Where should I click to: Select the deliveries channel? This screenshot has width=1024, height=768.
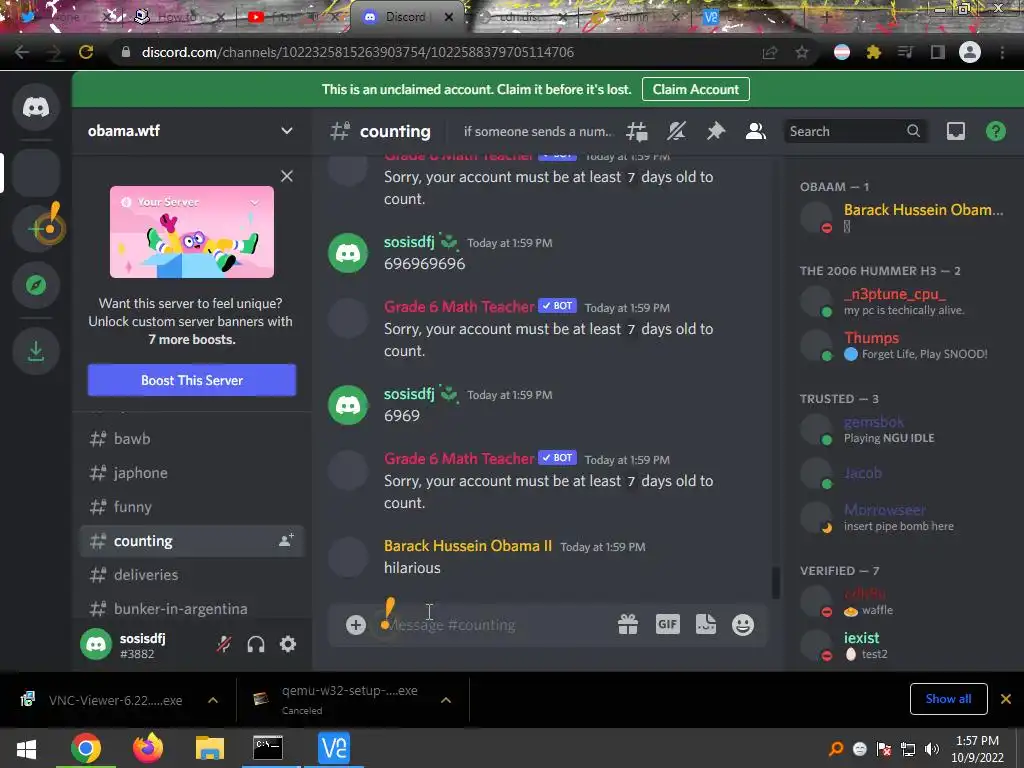[x=191, y=575]
